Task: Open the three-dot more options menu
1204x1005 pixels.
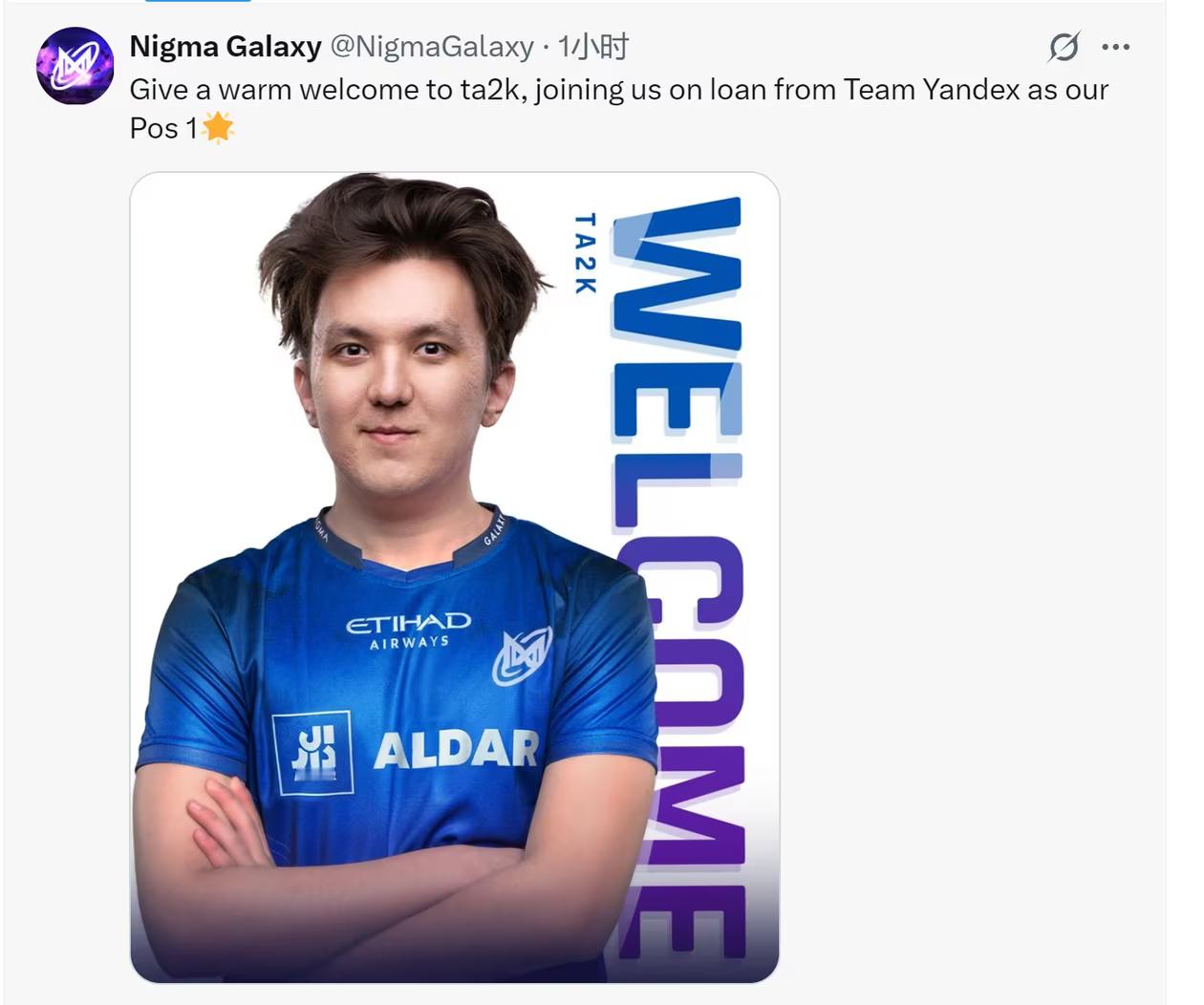Action: [1115, 47]
